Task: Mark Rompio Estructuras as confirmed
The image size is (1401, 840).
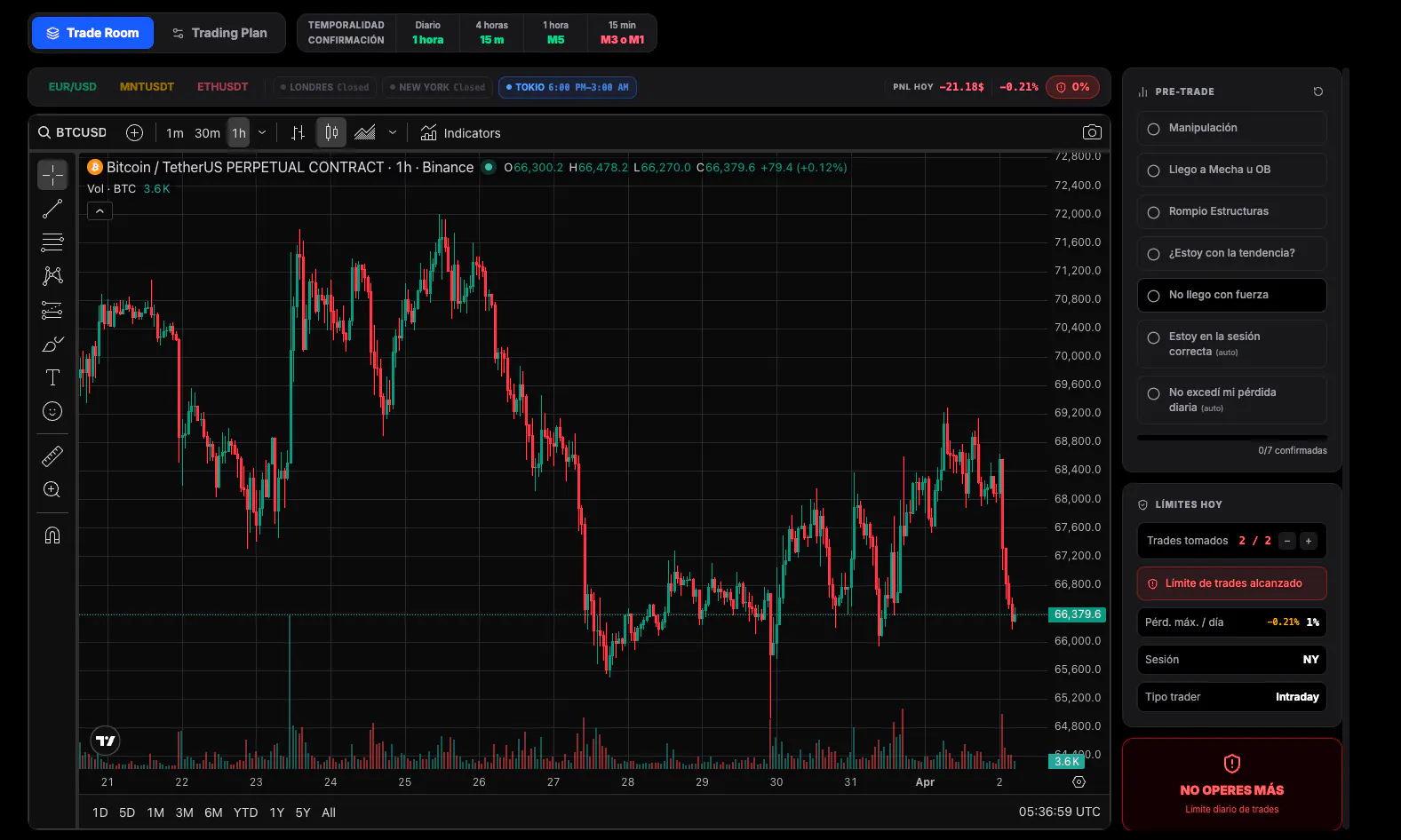Action: point(1231,211)
